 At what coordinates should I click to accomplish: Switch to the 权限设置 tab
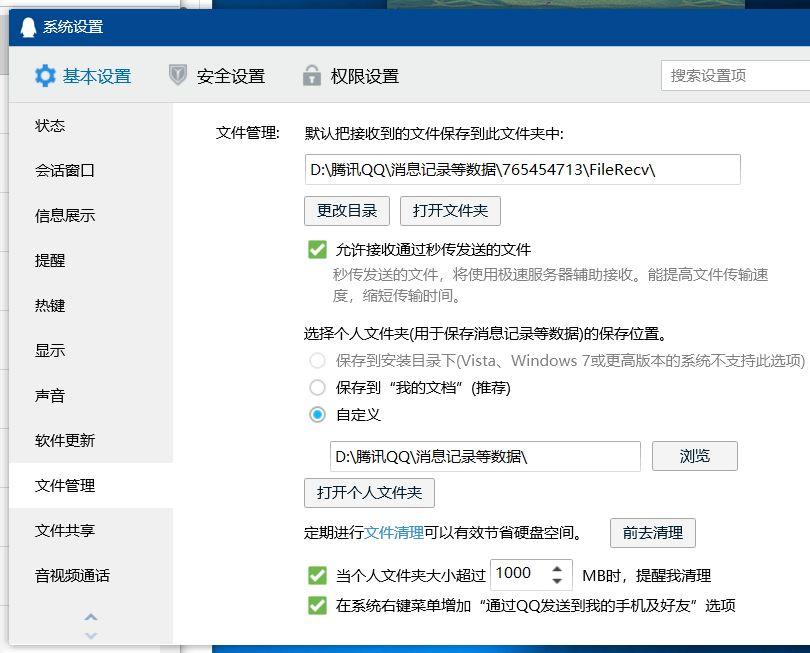(x=351, y=76)
